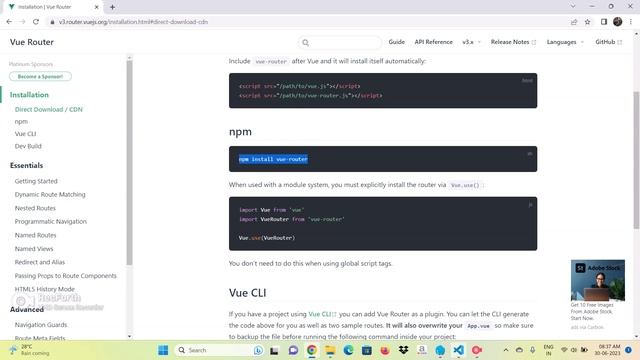The height and width of the screenshot is (360, 640).
Task: Open the screen recorder taskbar icon
Action: tap(477, 350)
